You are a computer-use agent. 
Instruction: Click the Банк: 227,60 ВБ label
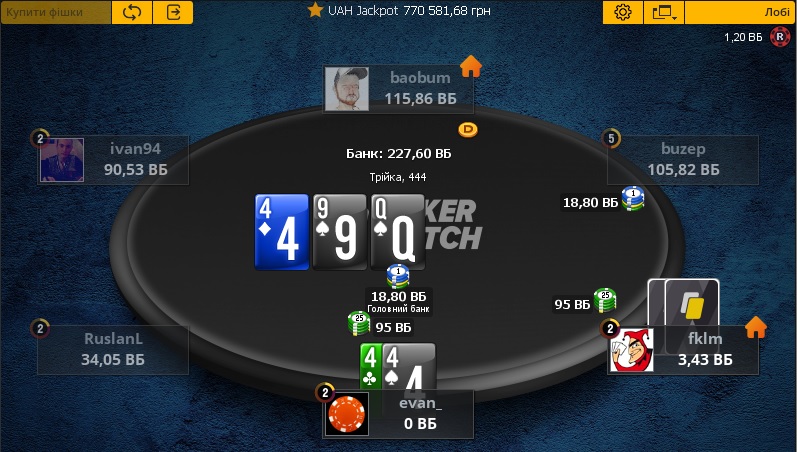[x=398, y=154]
